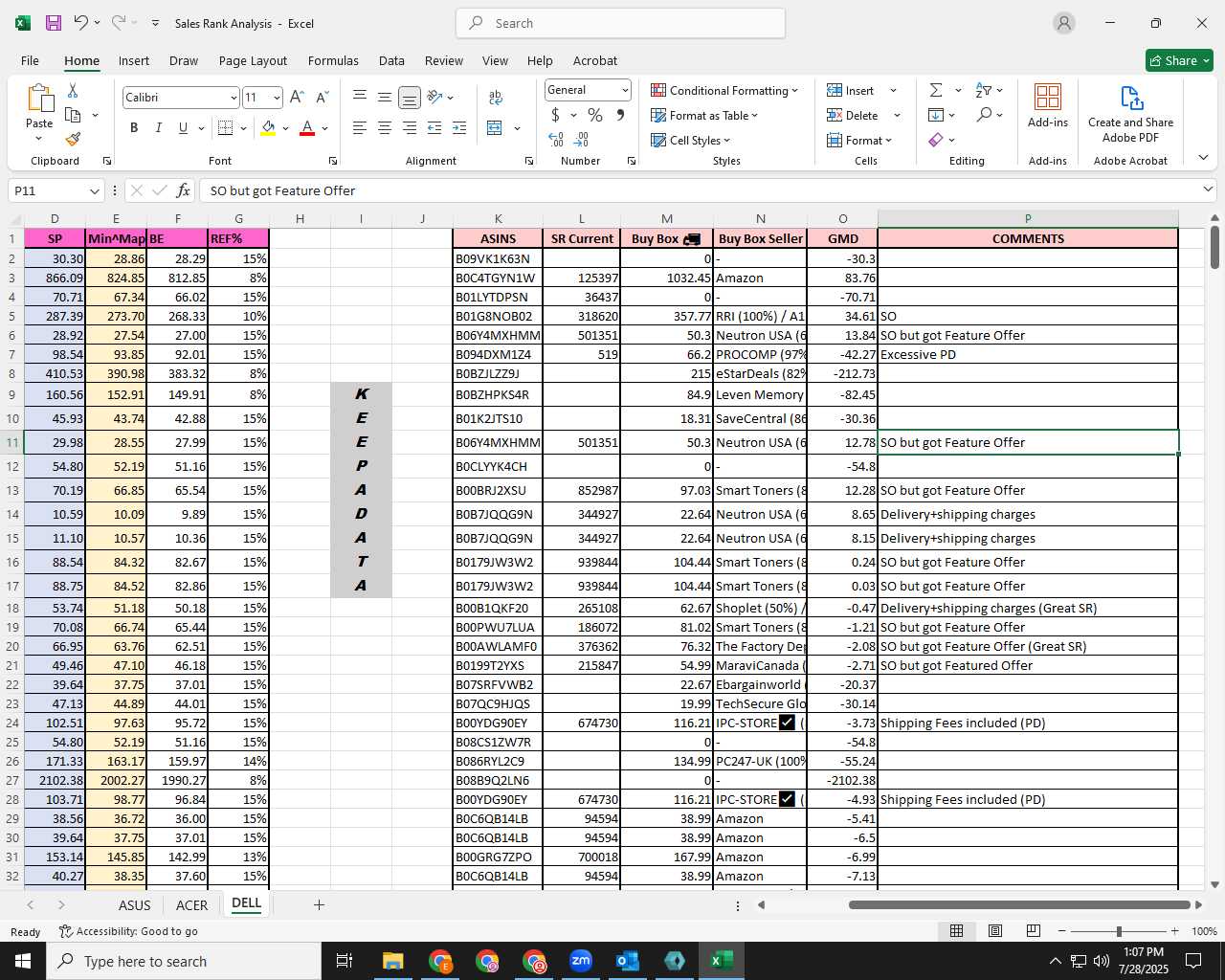This screenshot has height=980, width=1225.
Task: Click the Cut scissors icon
Action: [x=73, y=91]
